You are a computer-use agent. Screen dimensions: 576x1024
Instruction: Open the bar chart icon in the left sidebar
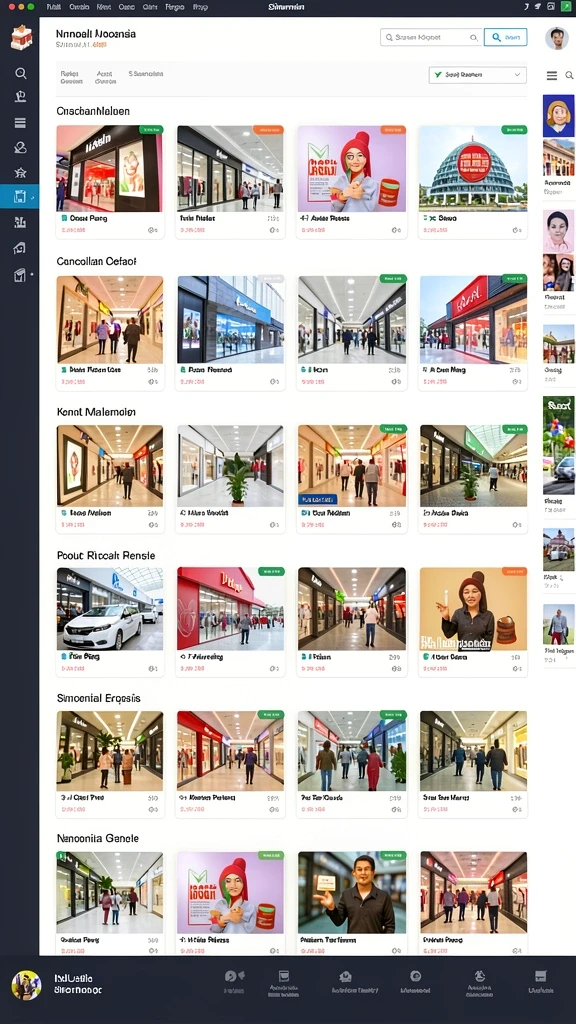[x=20, y=222]
